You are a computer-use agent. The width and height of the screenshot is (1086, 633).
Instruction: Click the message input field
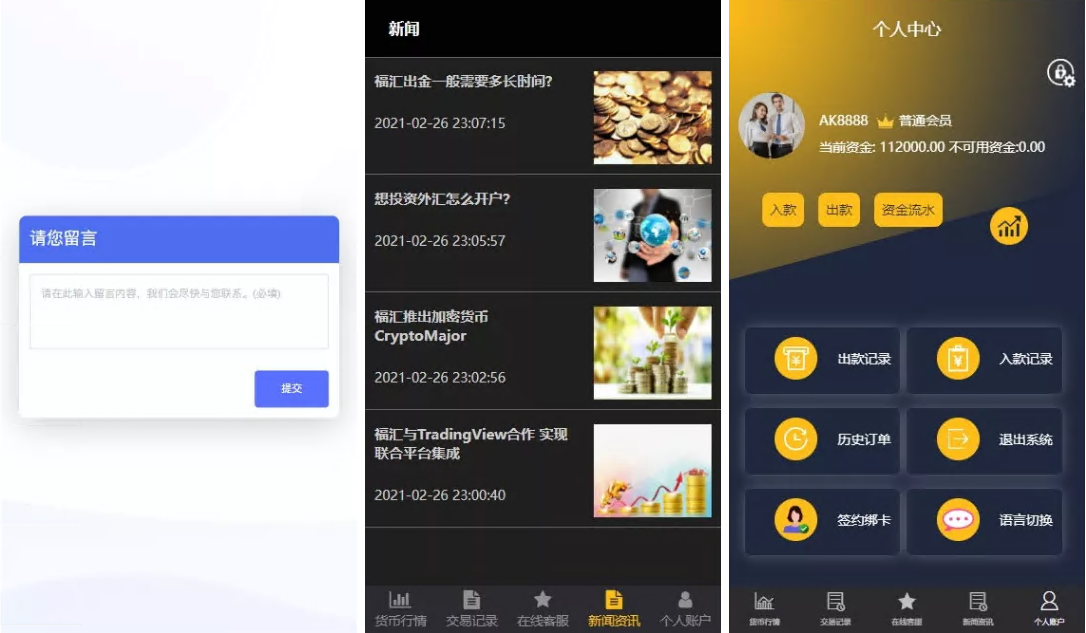coord(178,310)
